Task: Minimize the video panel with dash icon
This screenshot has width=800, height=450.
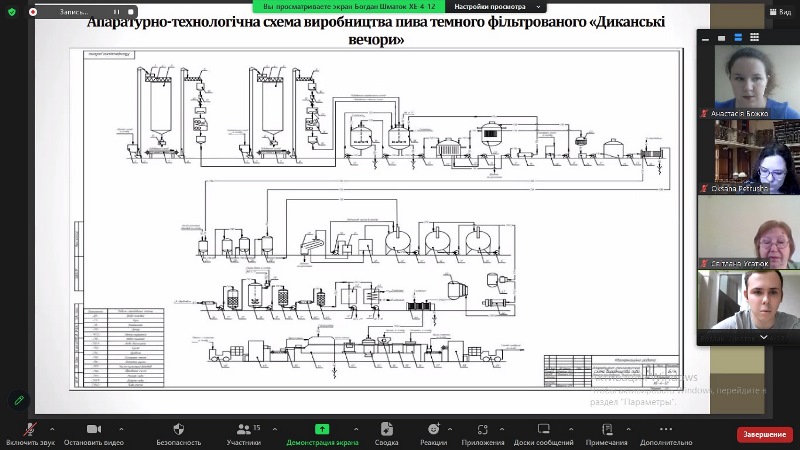Action: (705, 38)
